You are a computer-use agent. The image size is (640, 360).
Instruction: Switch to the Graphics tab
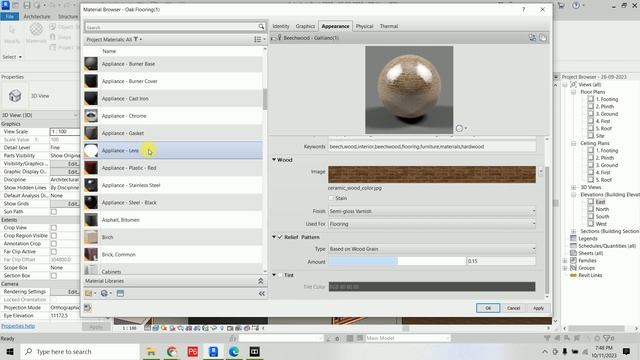pyautogui.click(x=305, y=26)
